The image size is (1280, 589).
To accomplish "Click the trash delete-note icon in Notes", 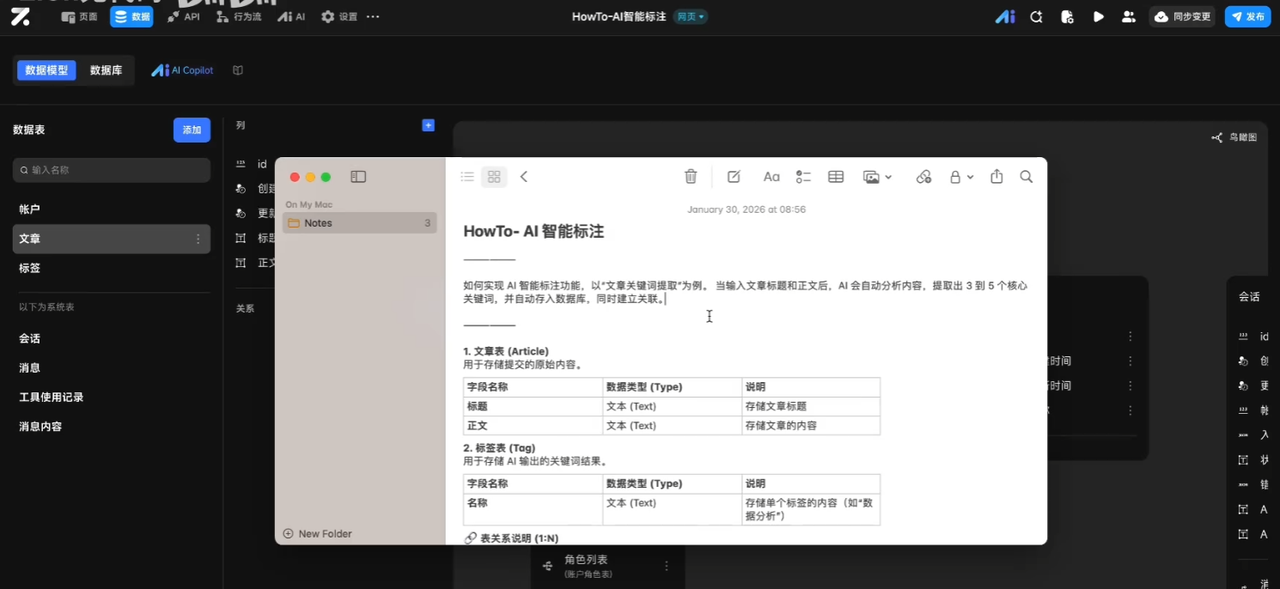I will click(690, 177).
